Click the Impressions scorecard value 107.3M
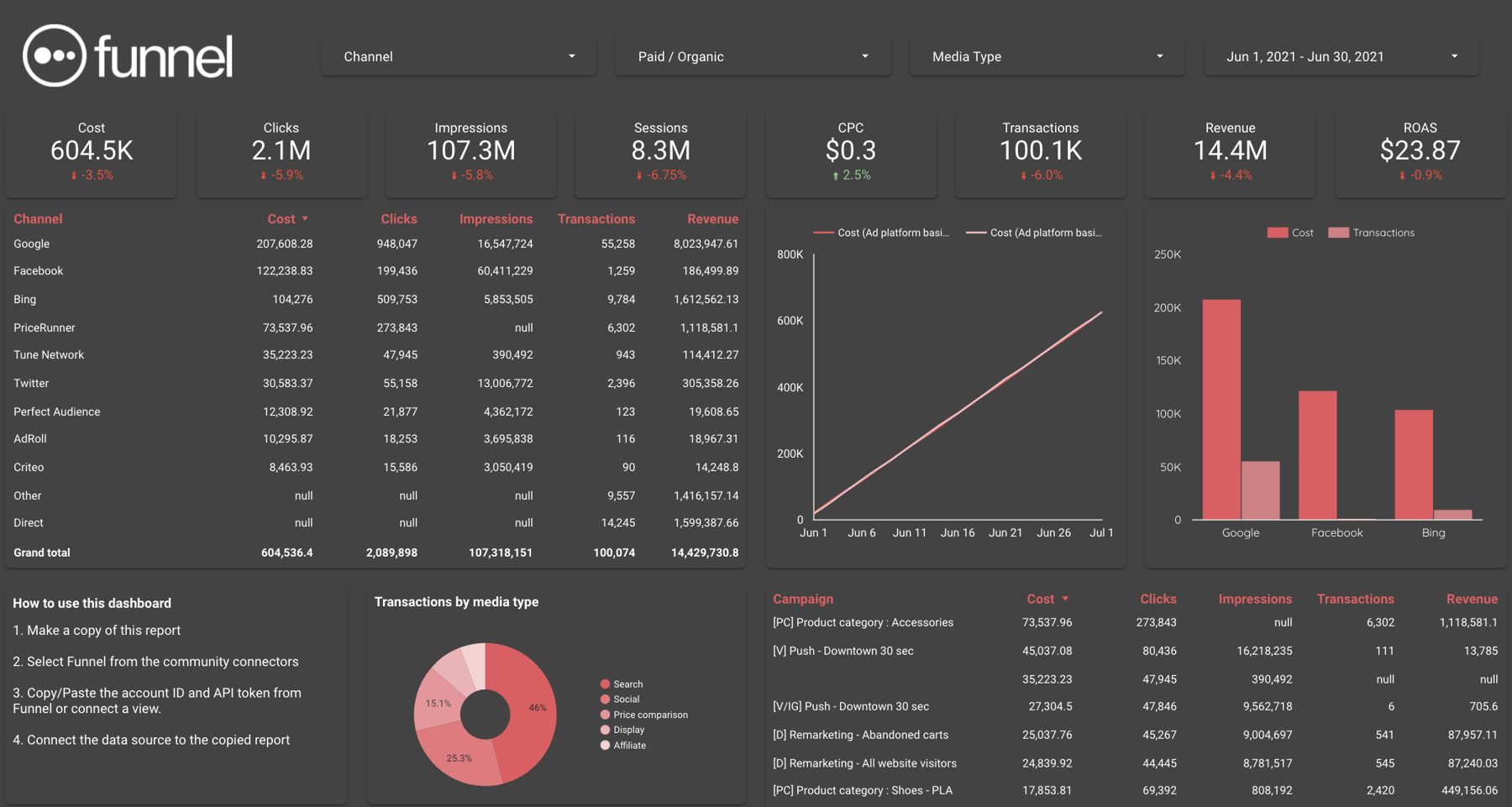The width and height of the screenshot is (1512, 807). [471, 150]
